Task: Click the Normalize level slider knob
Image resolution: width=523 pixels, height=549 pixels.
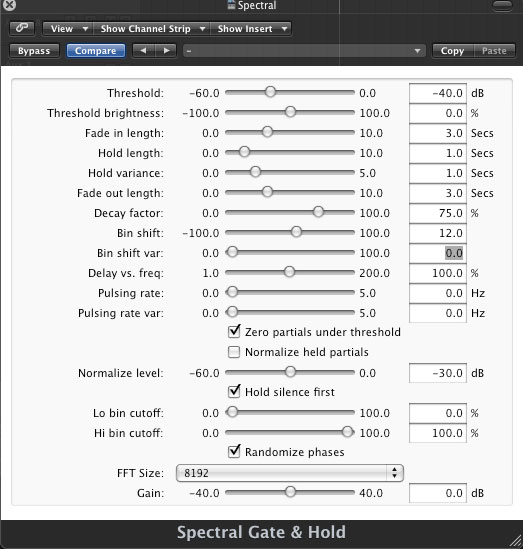Action: tap(290, 372)
